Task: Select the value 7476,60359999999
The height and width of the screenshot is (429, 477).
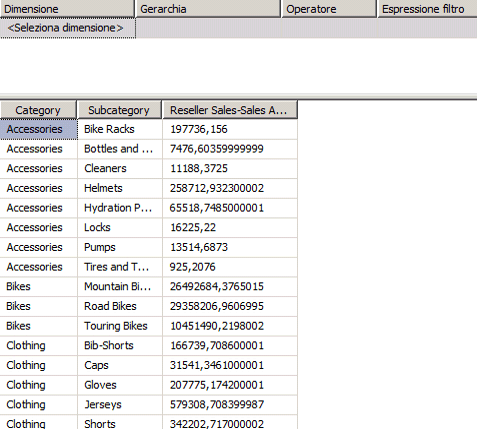Action: pyautogui.click(x=230, y=149)
